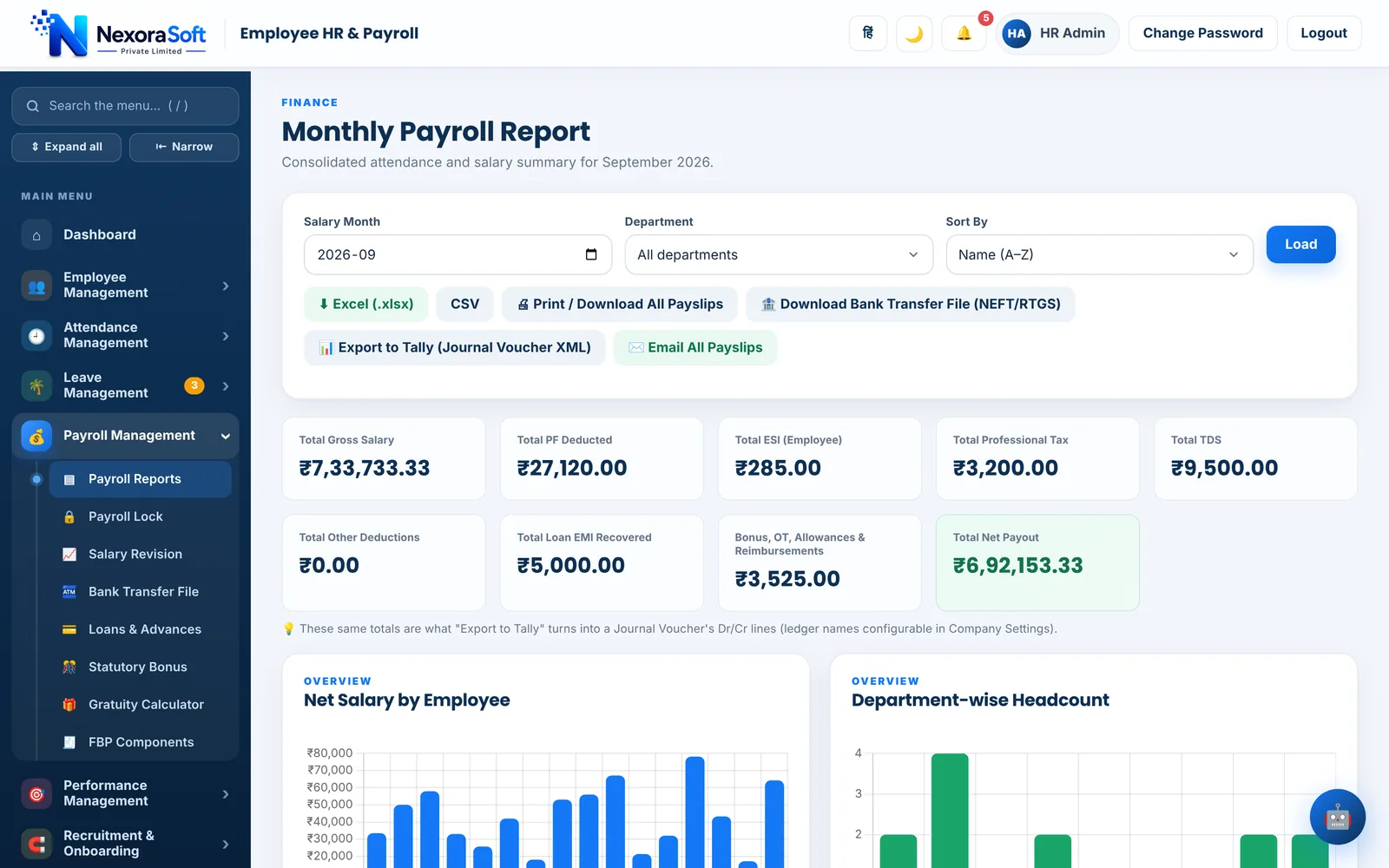Click the Total Loan EMI Recovered value ₹5,000.00

(x=571, y=565)
